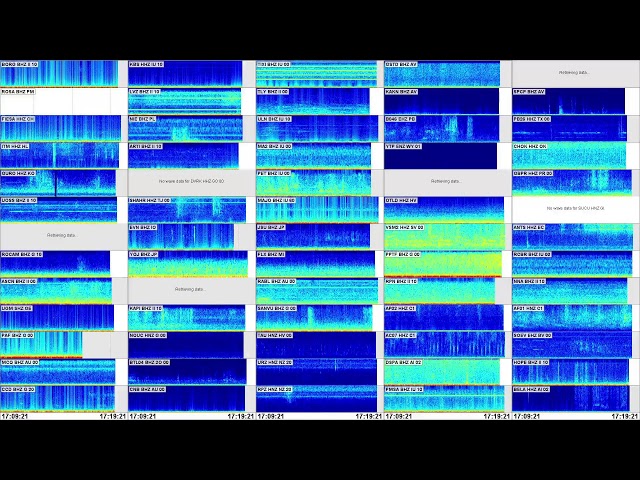Click the URZ HHZ NZ 20 spectrogram
Viewport: 640px width, 480px height.
point(317,372)
